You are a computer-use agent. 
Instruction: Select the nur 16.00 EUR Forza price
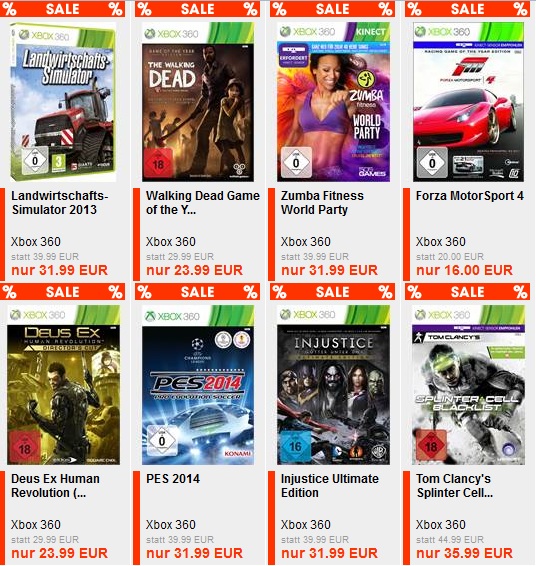pos(464,270)
